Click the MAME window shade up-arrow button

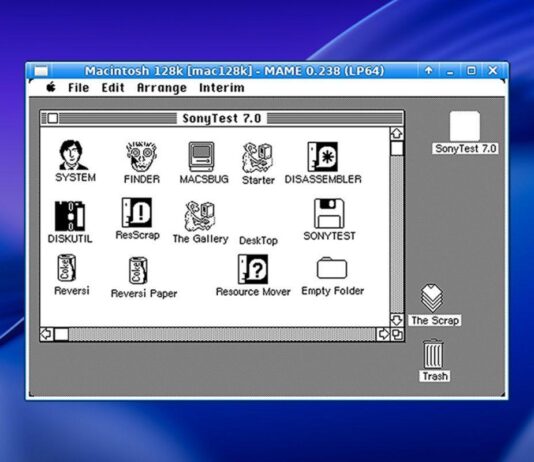[x=428, y=70]
